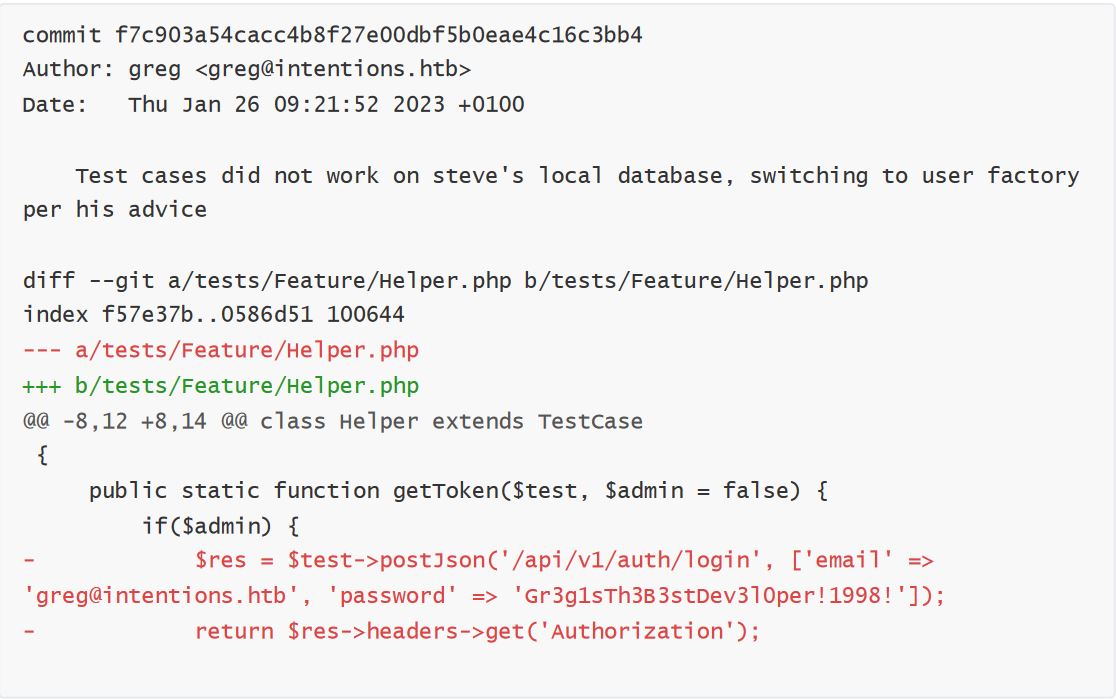Click the getToken function declaration
This screenshot has width=1116, height=699.
[x=458, y=490]
